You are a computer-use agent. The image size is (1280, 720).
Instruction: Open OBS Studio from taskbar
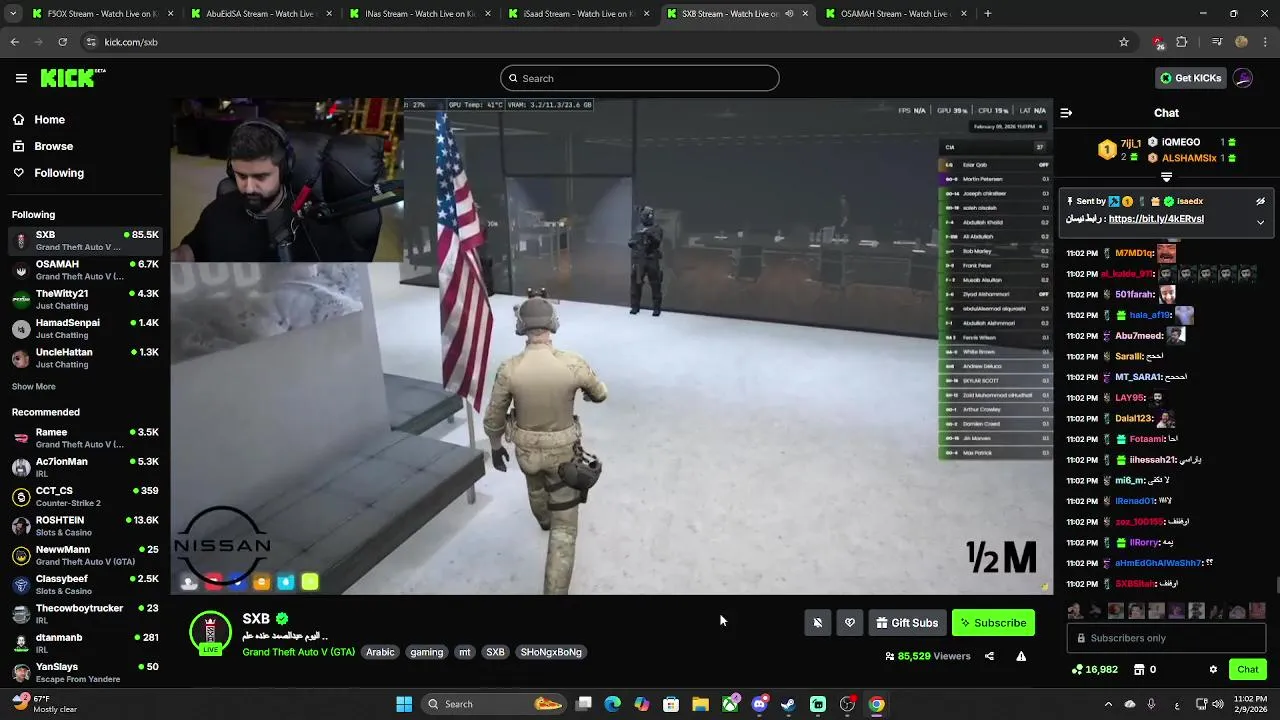(847, 704)
